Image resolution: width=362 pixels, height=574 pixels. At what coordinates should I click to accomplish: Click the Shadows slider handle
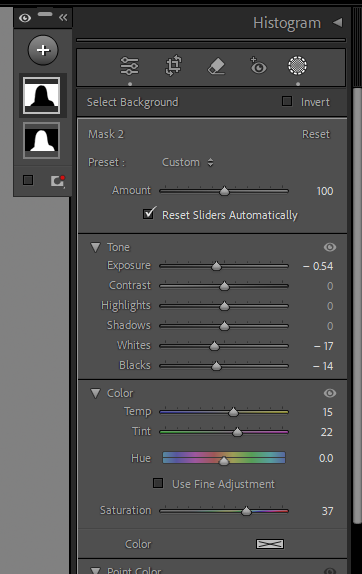coord(224,326)
